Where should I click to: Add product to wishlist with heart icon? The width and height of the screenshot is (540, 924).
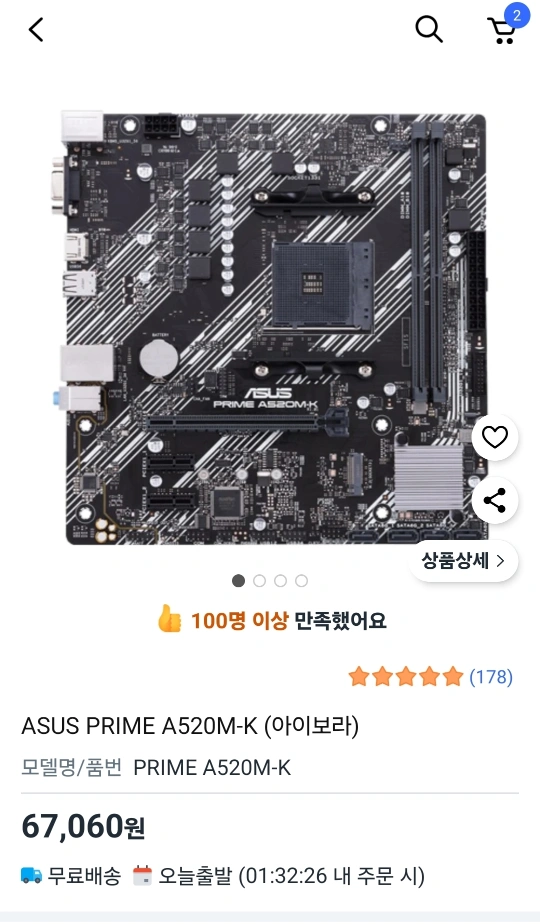coord(495,437)
